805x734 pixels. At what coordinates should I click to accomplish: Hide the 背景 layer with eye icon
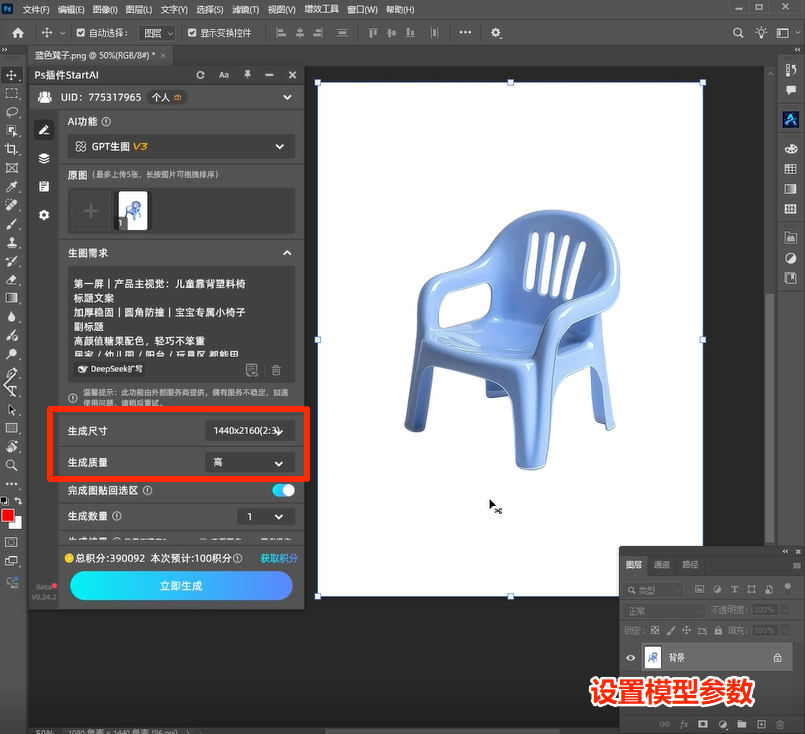pyautogui.click(x=631, y=658)
